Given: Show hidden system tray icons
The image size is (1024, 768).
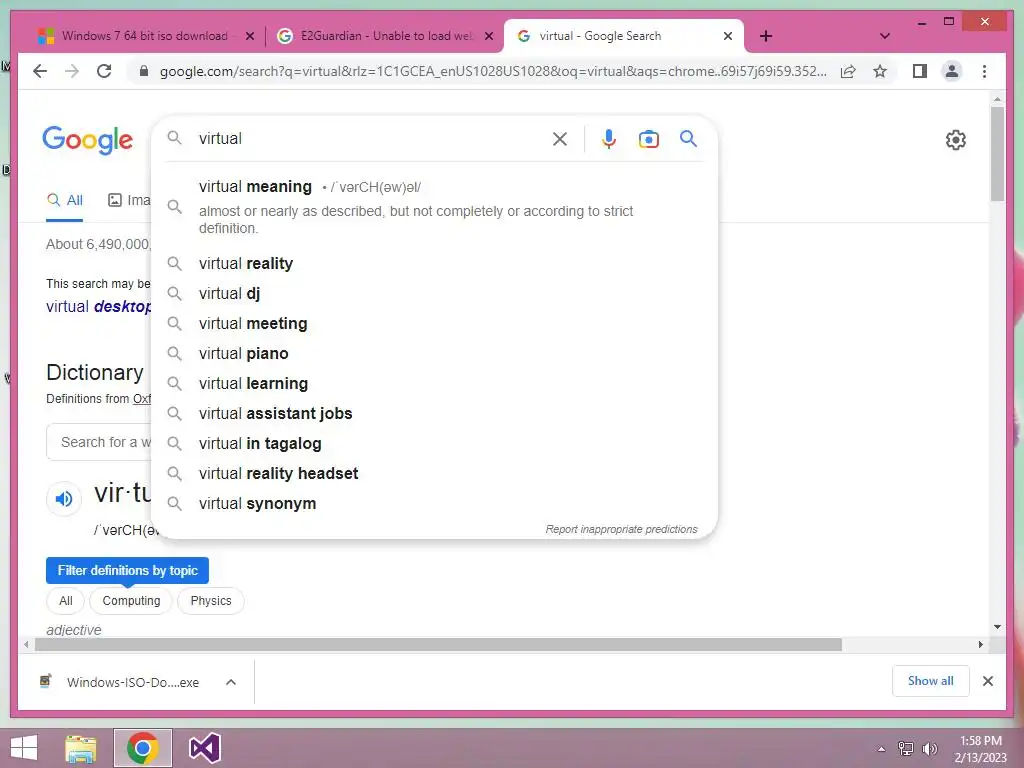Looking at the screenshot, I should 881,749.
